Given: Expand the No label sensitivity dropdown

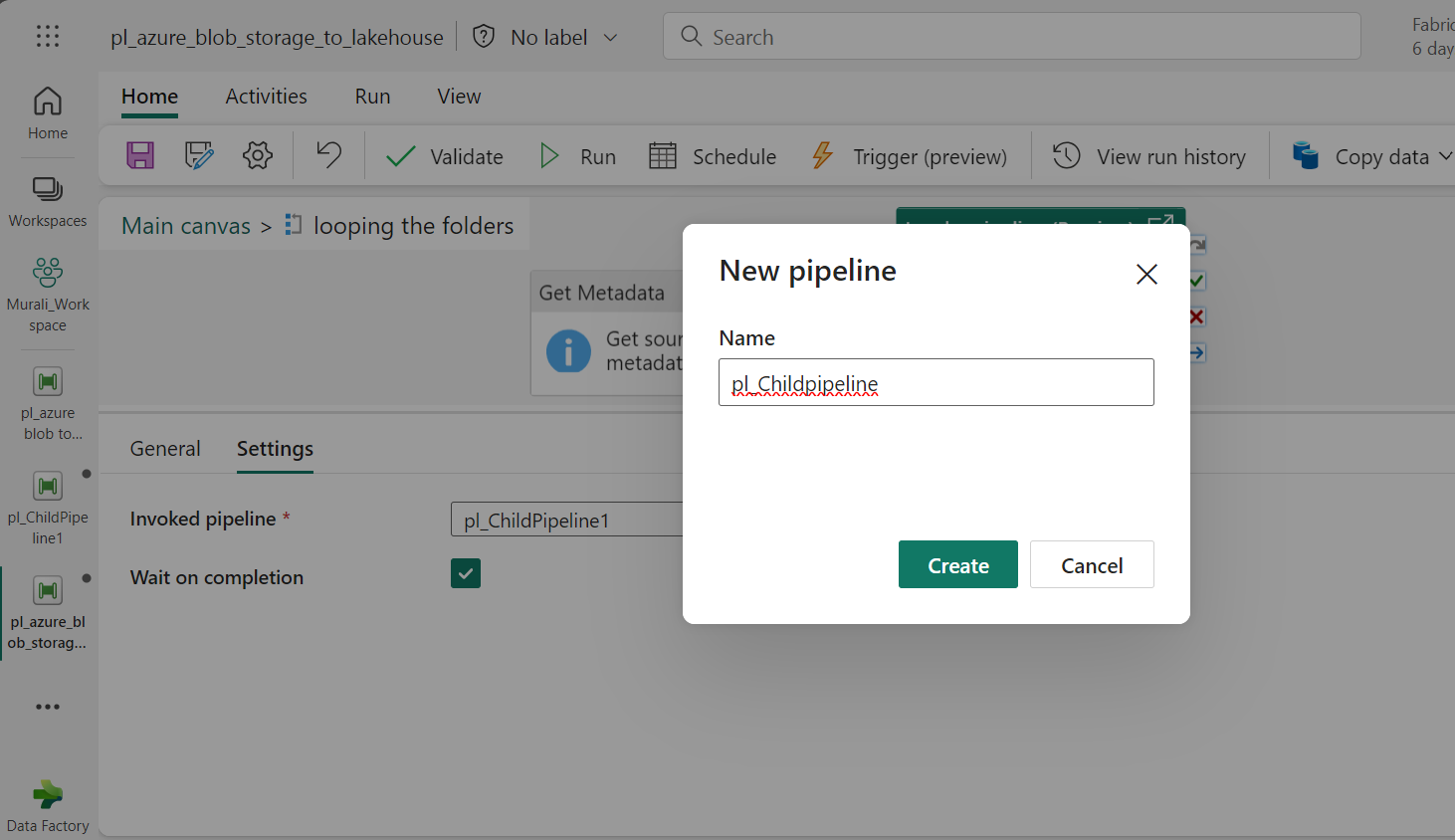Looking at the screenshot, I should (563, 38).
